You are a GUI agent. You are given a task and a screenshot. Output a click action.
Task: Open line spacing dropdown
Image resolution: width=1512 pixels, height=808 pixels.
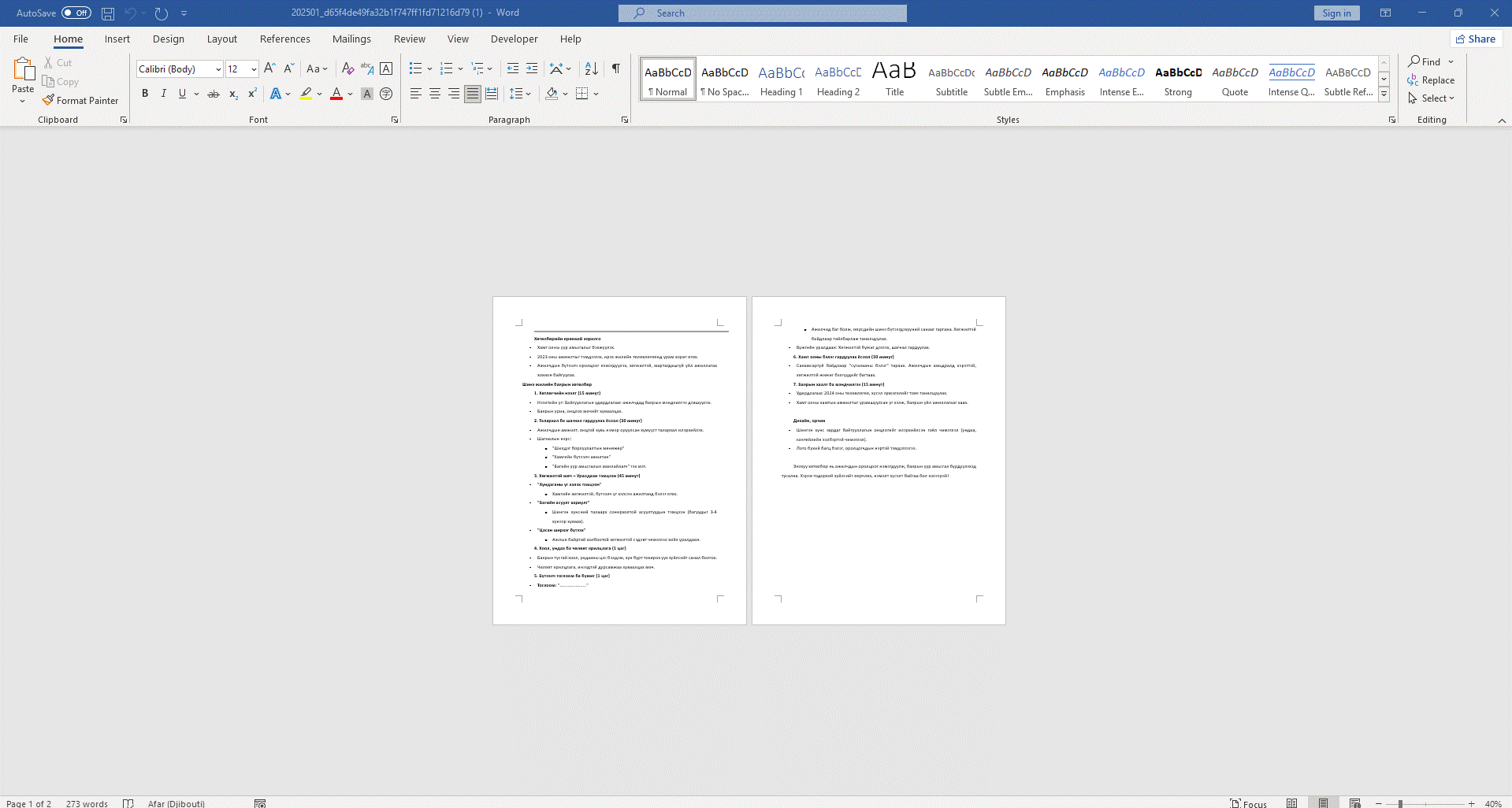coord(520,94)
